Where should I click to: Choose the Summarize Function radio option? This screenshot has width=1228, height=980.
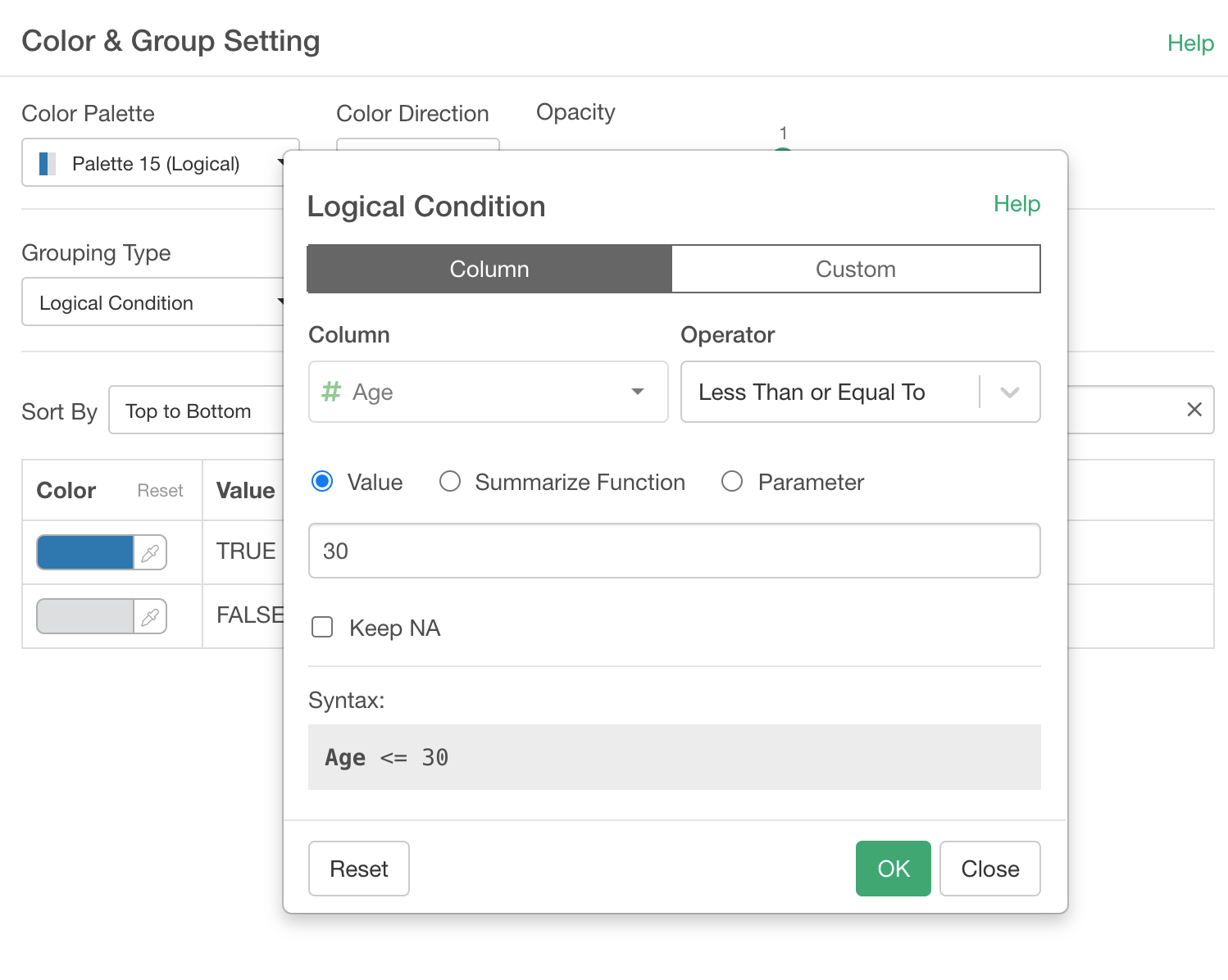450,482
